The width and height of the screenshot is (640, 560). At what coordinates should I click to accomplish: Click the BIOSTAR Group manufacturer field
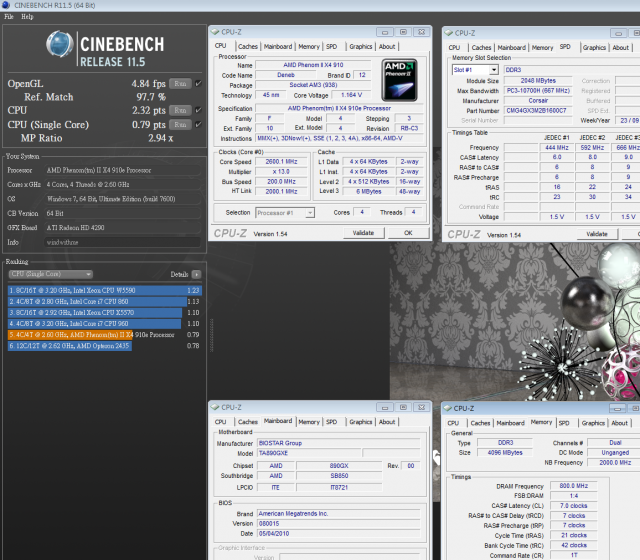(338, 443)
